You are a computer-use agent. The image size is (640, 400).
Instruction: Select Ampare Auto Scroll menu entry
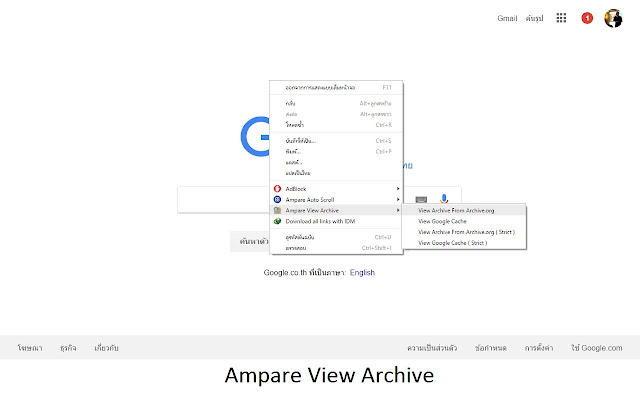coord(336,200)
